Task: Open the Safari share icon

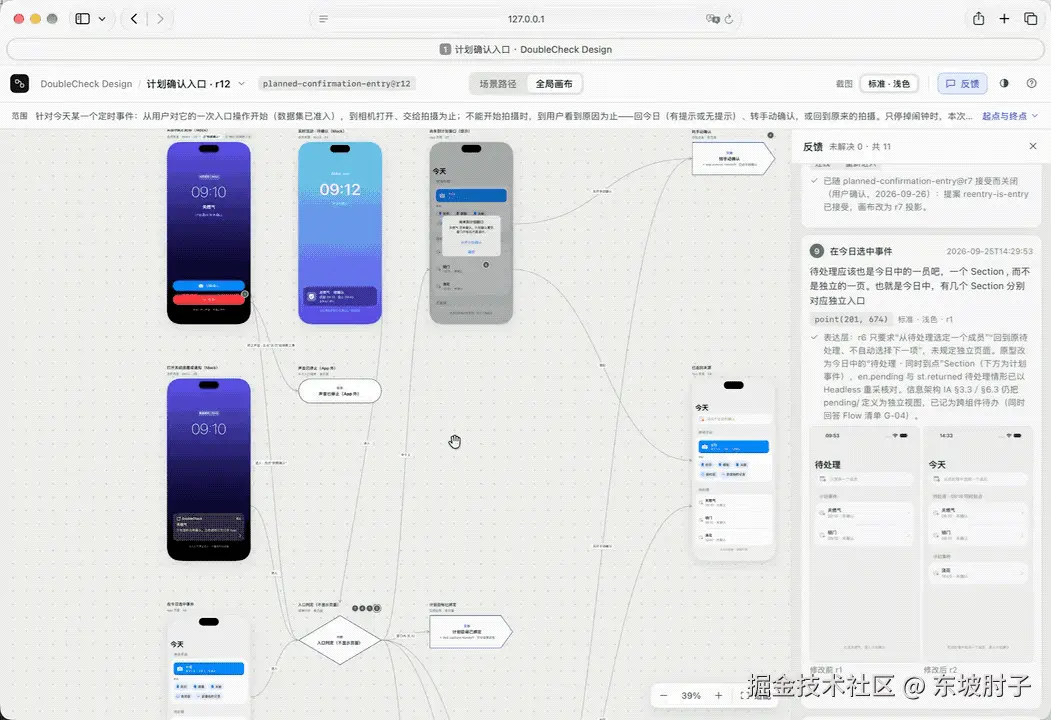Action: 979,19
